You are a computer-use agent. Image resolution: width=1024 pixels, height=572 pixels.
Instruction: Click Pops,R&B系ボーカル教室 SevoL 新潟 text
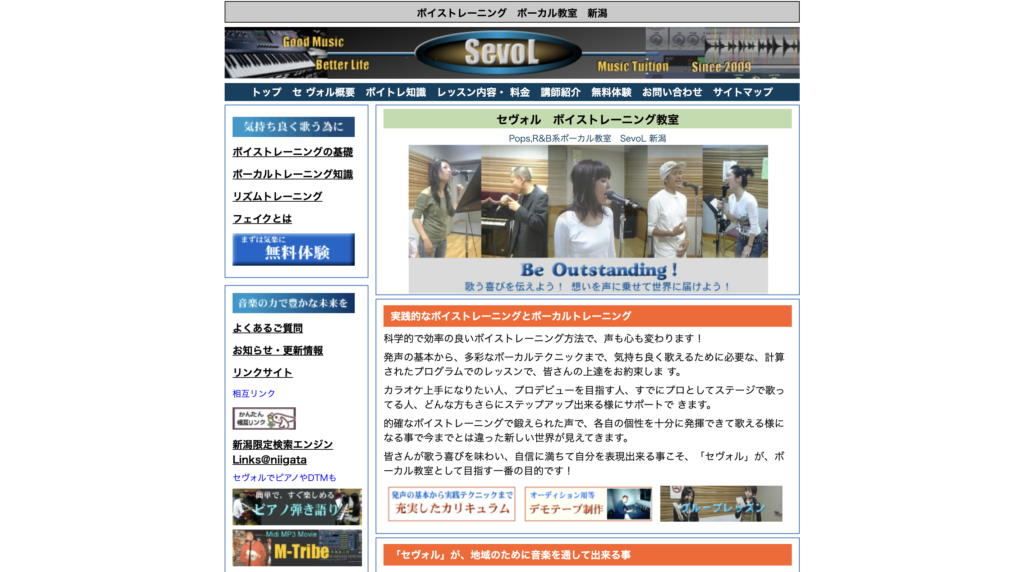pyautogui.click(x=587, y=138)
